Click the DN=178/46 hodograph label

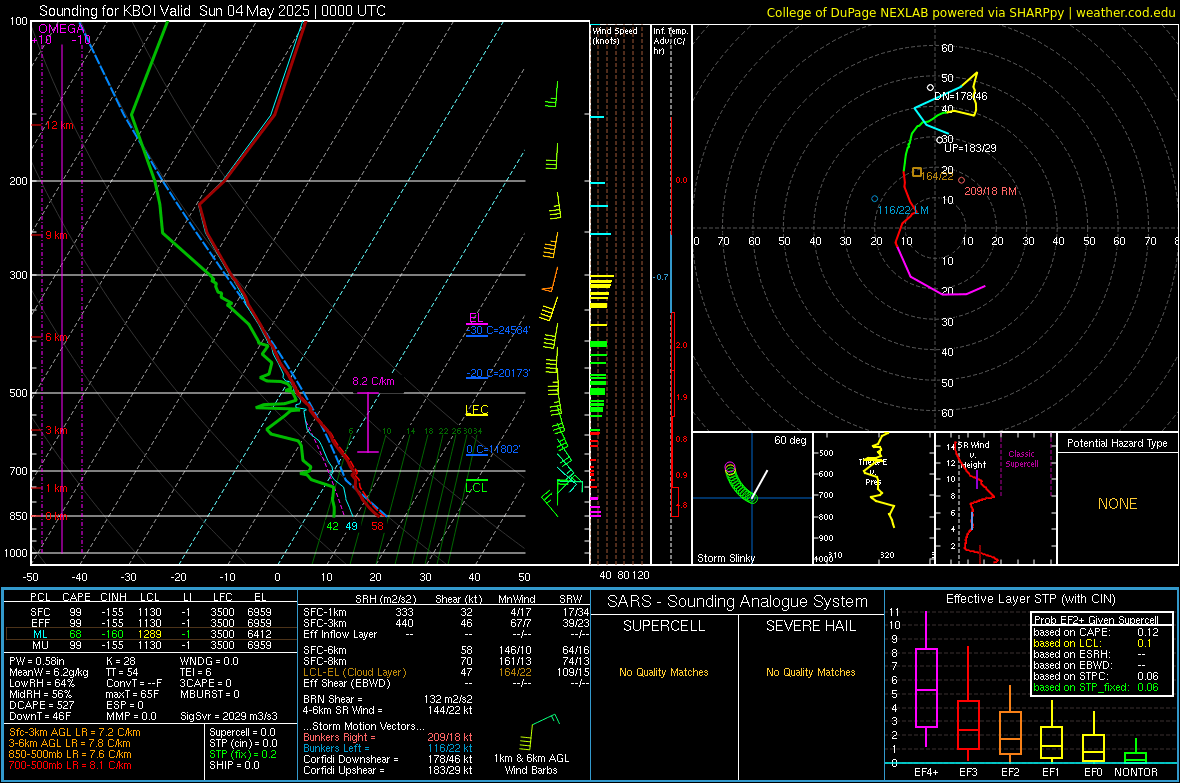961,96
